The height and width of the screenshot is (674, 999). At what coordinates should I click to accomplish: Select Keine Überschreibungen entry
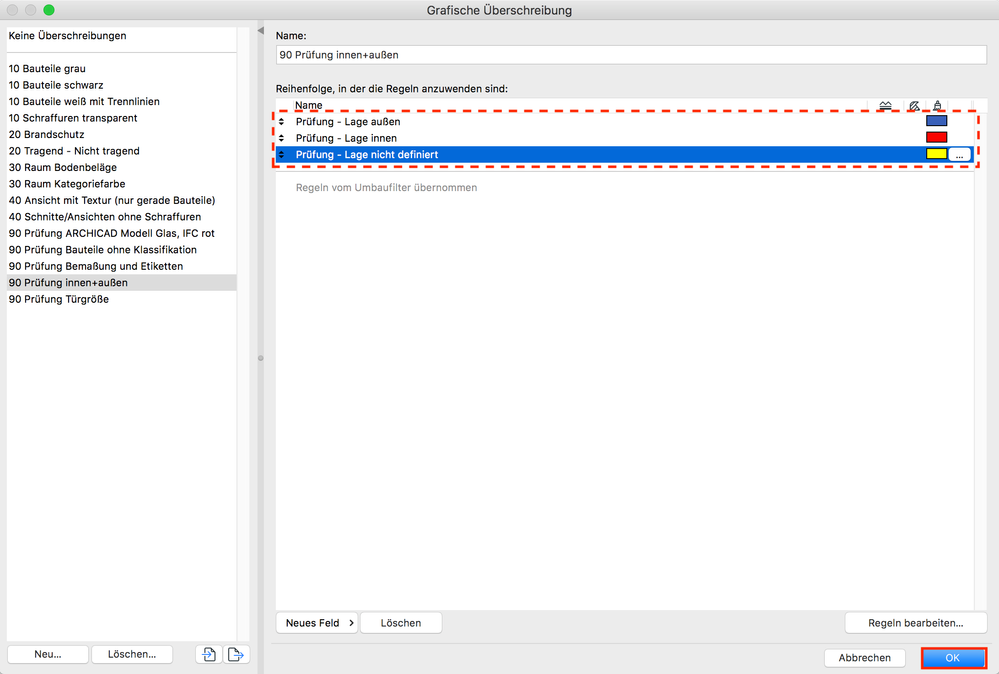(x=122, y=36)
